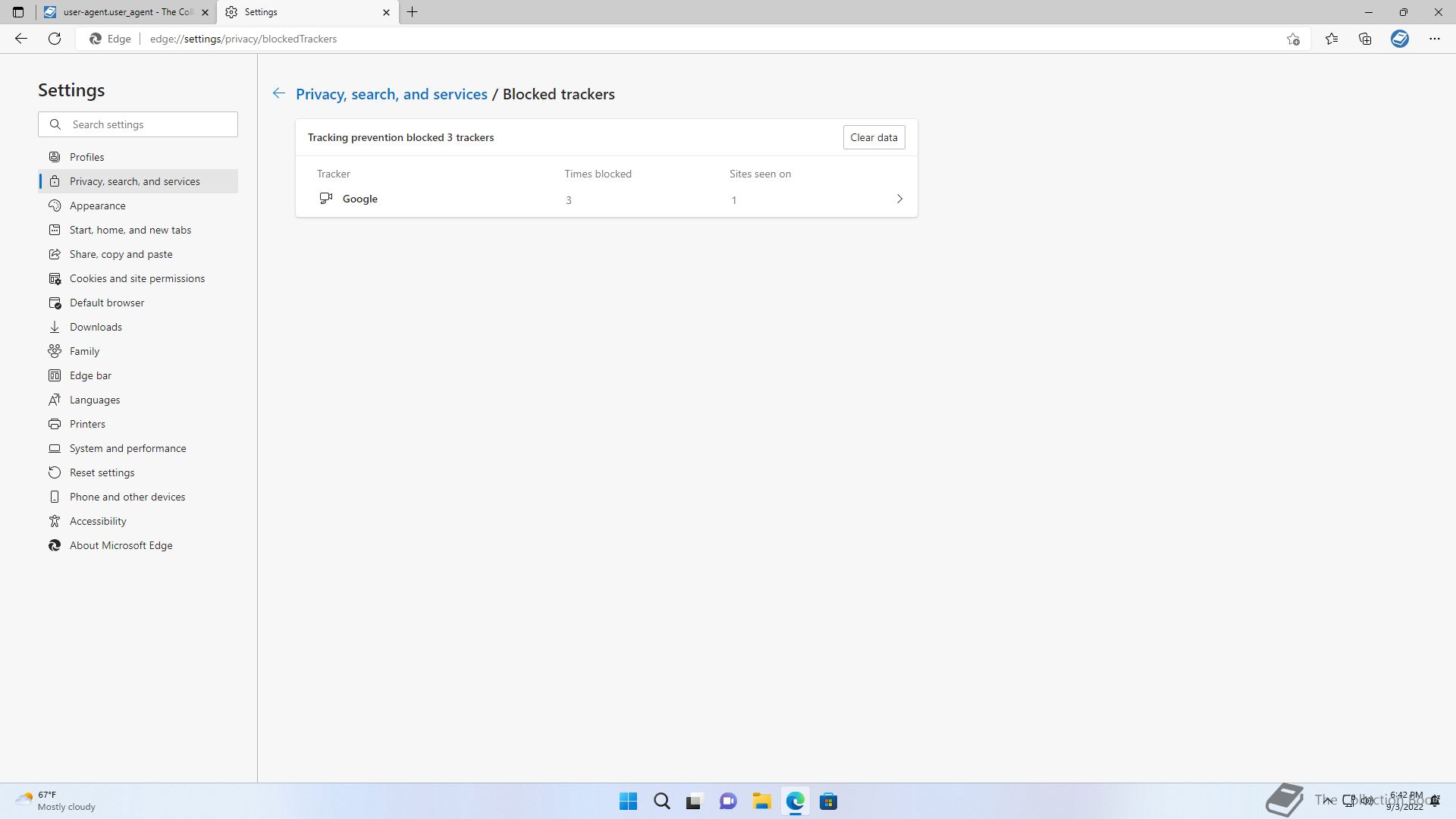This screenshot has height=819, width=1456.
Task: Close the user-agent tab
Action: [205, 12]
